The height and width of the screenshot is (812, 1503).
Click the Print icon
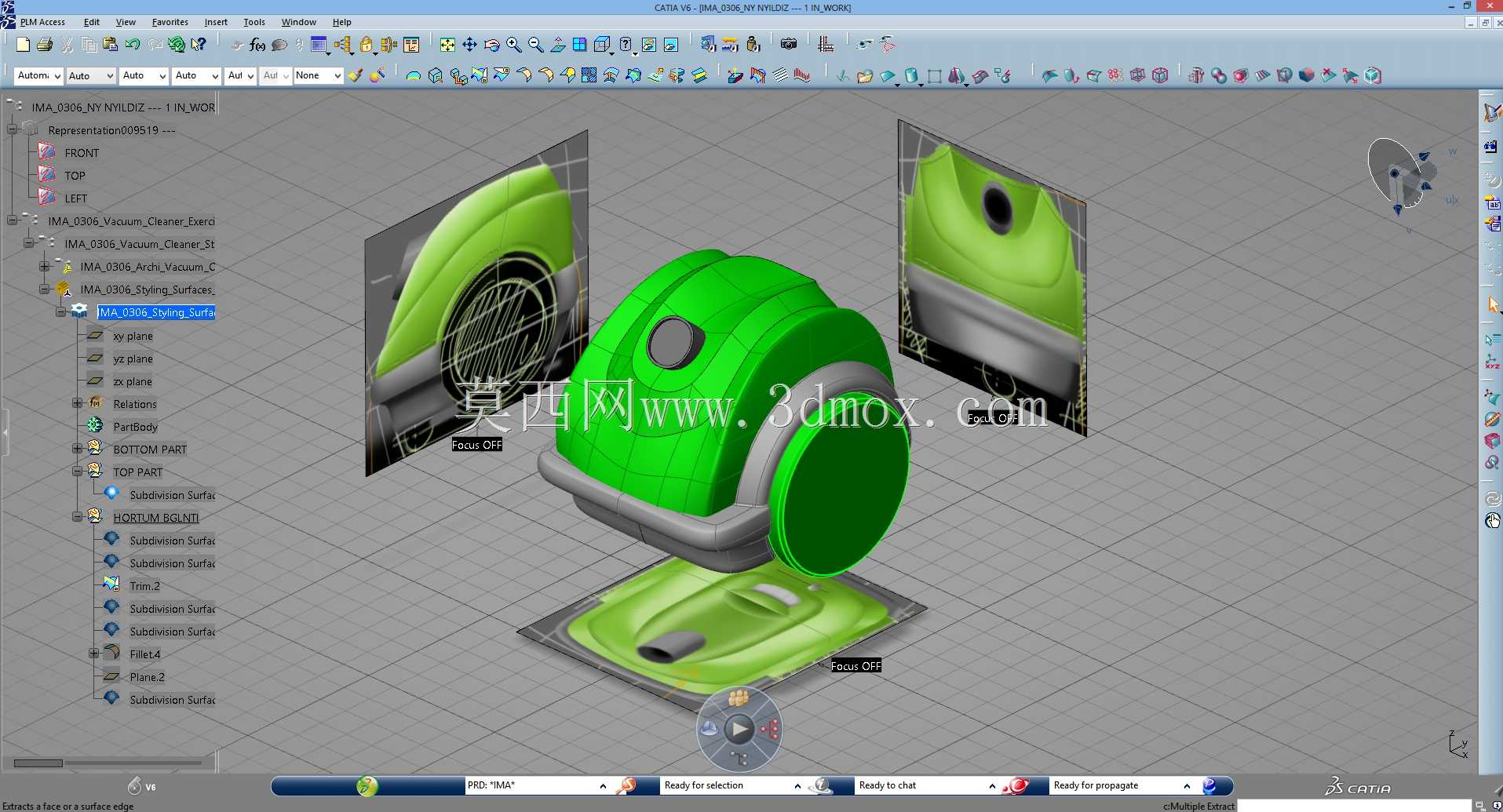pyautogui.click(x=45, y=45)
